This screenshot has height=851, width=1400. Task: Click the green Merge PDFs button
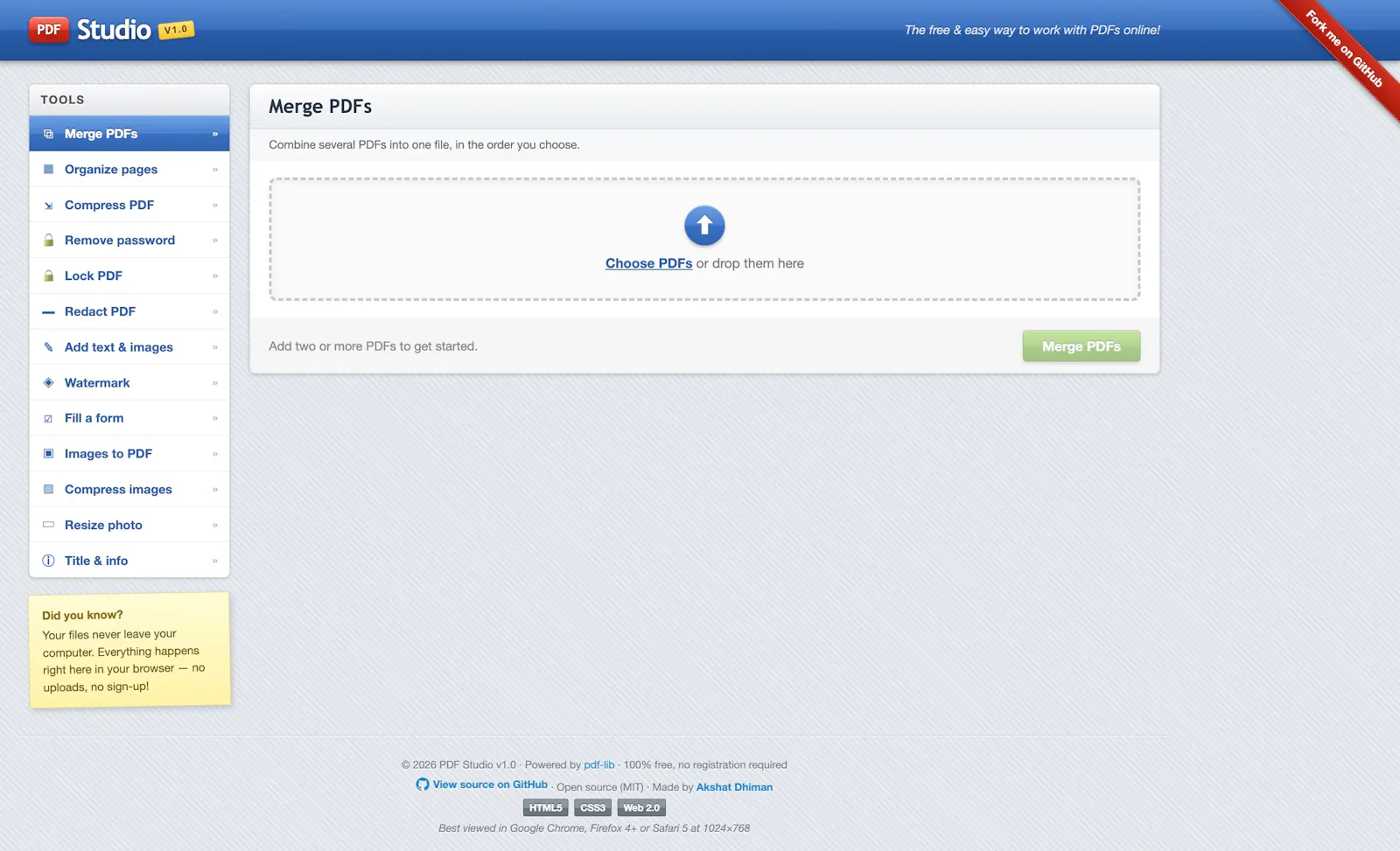[x=1081, y=346]
